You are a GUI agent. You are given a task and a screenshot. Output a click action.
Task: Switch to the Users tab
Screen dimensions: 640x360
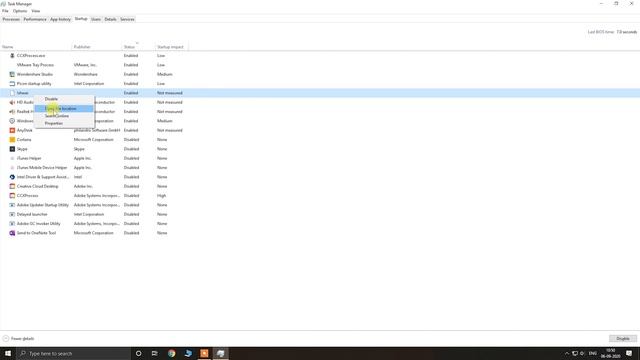pos(96,19)
